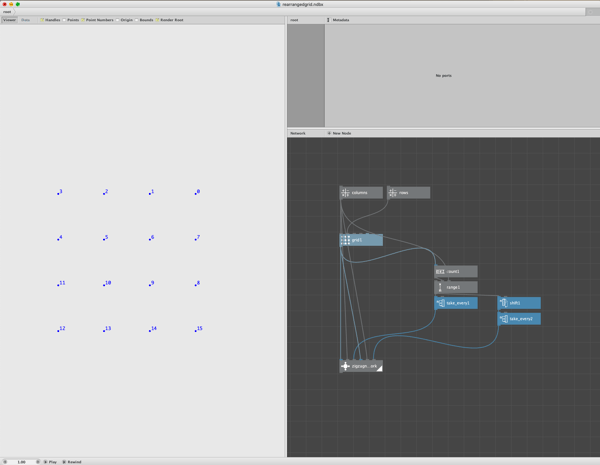
Task: Select the take_every1 node icon
Action: pyautogui.click(x=440, y=303)
